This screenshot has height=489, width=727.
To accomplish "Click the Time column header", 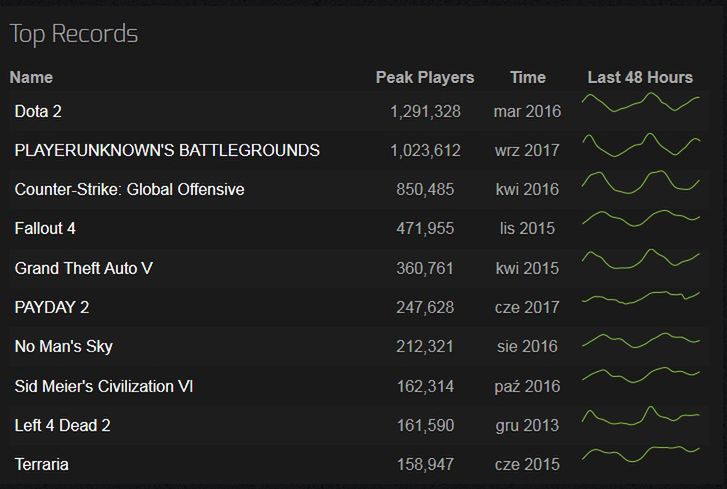I will (528, 77).
